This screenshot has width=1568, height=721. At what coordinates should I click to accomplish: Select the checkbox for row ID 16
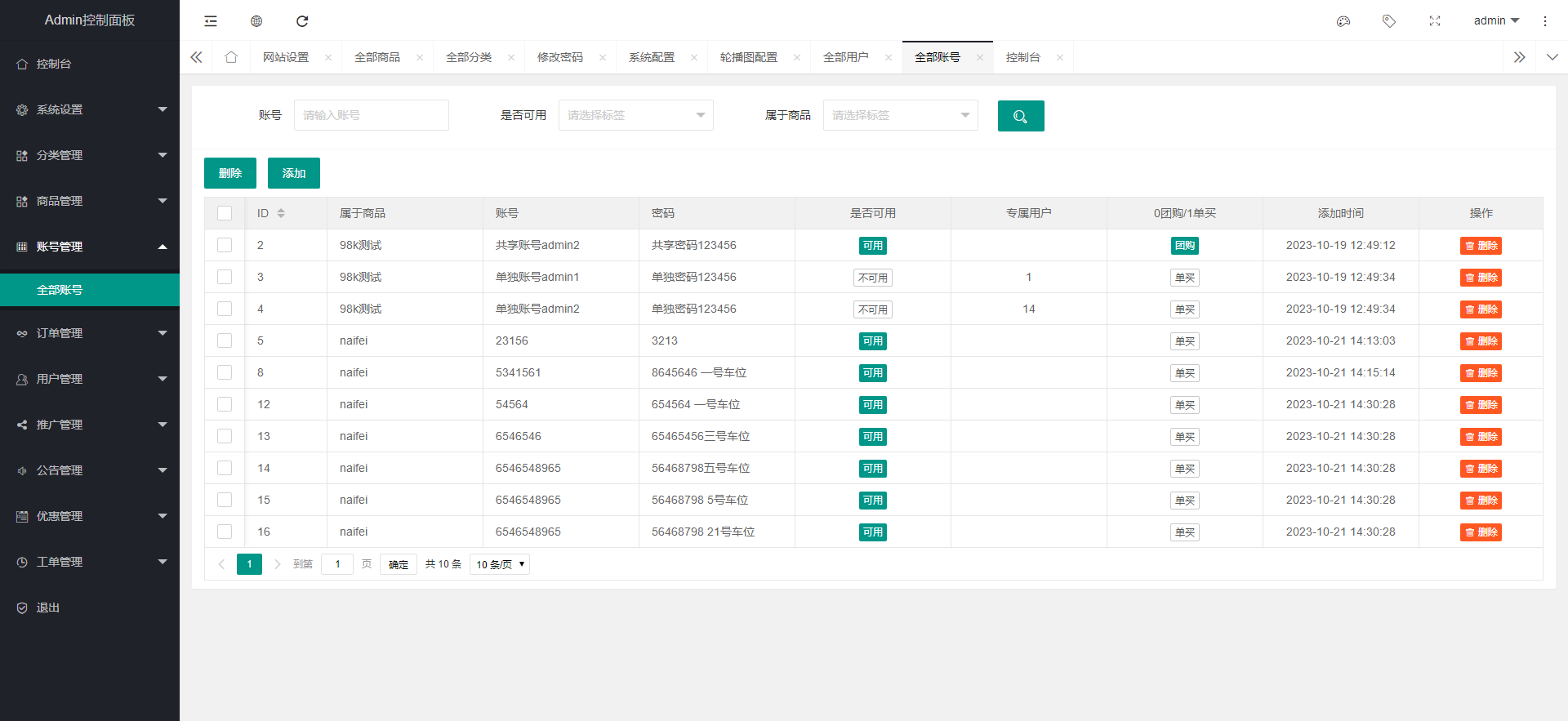(225, 532)
